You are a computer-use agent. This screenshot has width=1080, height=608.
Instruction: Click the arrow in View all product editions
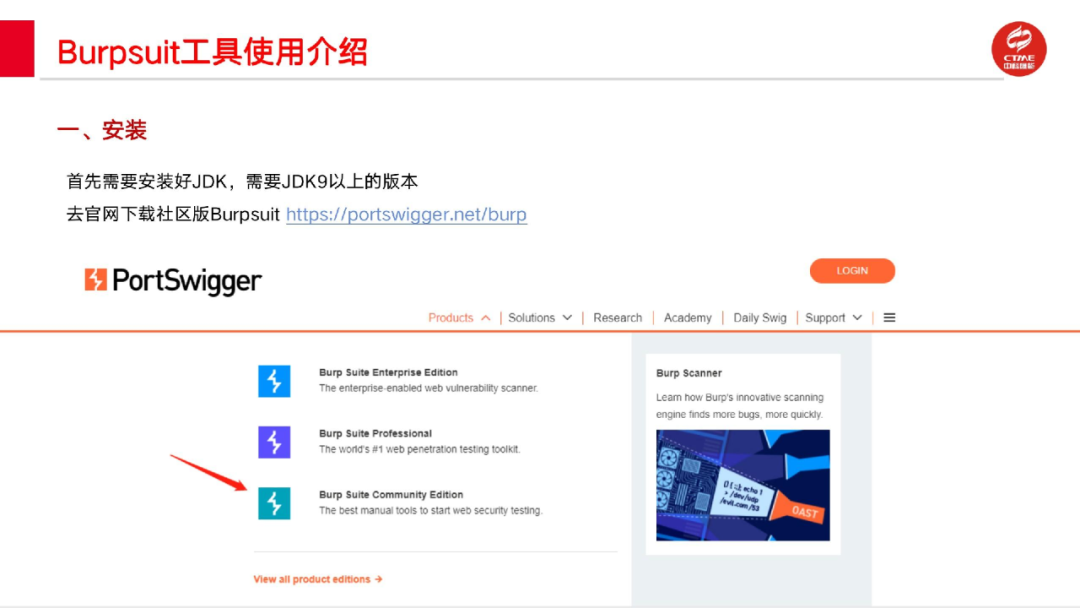click(378, 579)
